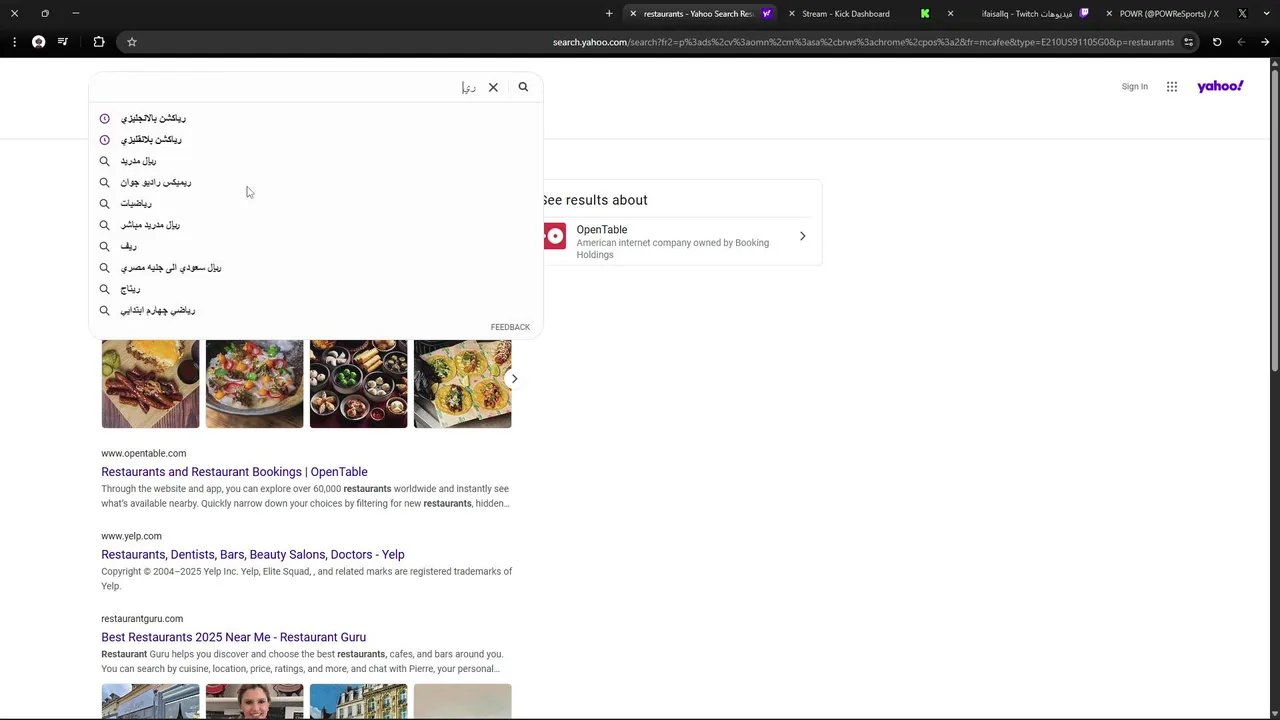Click the Yahoo search magnifier button
Viewport: 1280px width, 720px height.
523,87
